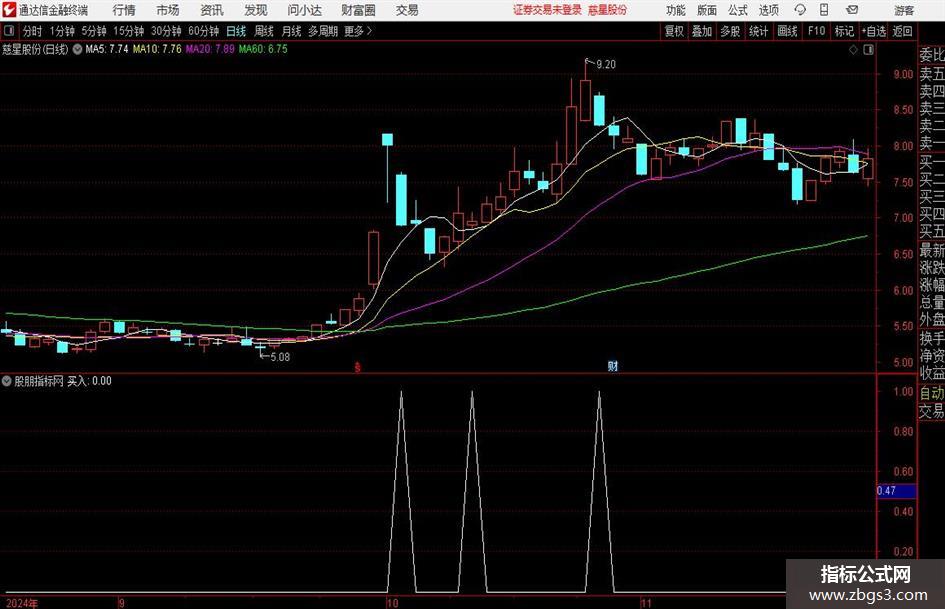Click the MA10: 7.76 label
This screenshot has height=609, width=945.
[x=157, y=49]
